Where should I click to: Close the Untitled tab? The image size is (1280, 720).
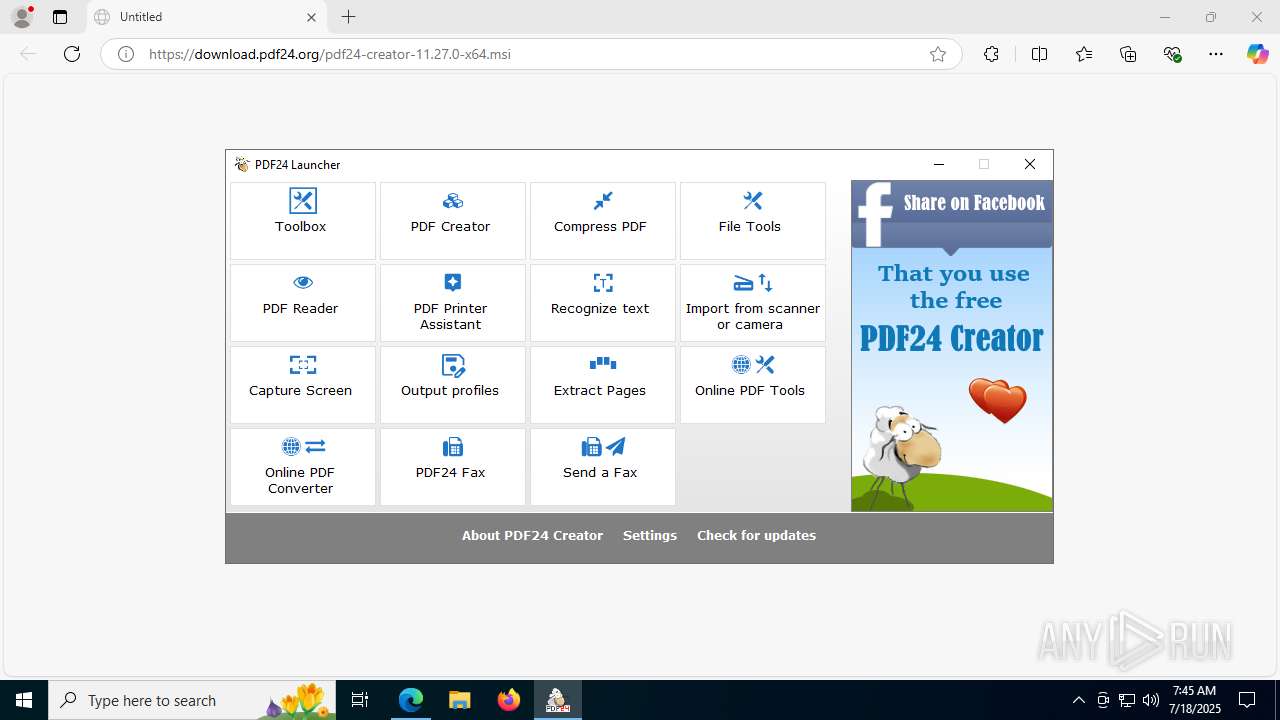(311, 17)
